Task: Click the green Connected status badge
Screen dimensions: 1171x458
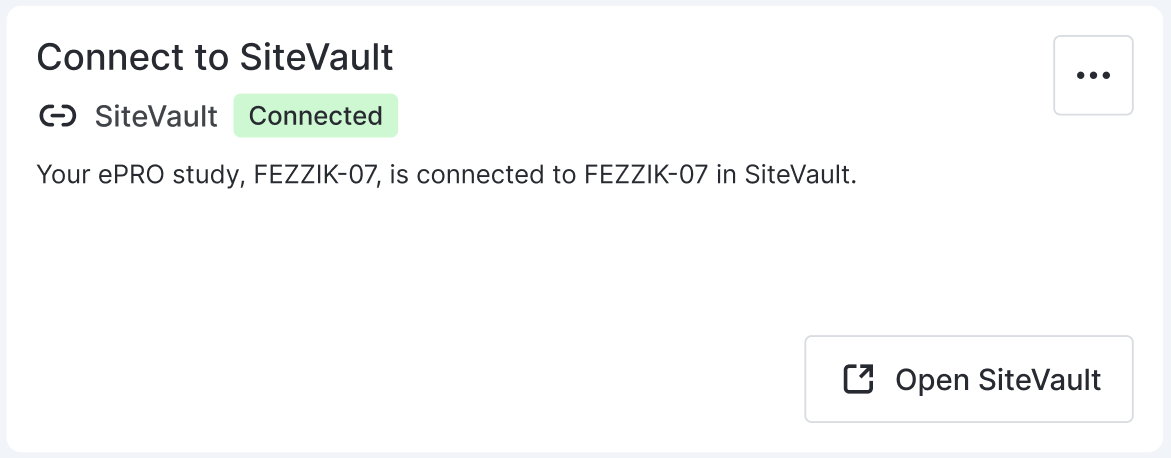Action: 315,116
